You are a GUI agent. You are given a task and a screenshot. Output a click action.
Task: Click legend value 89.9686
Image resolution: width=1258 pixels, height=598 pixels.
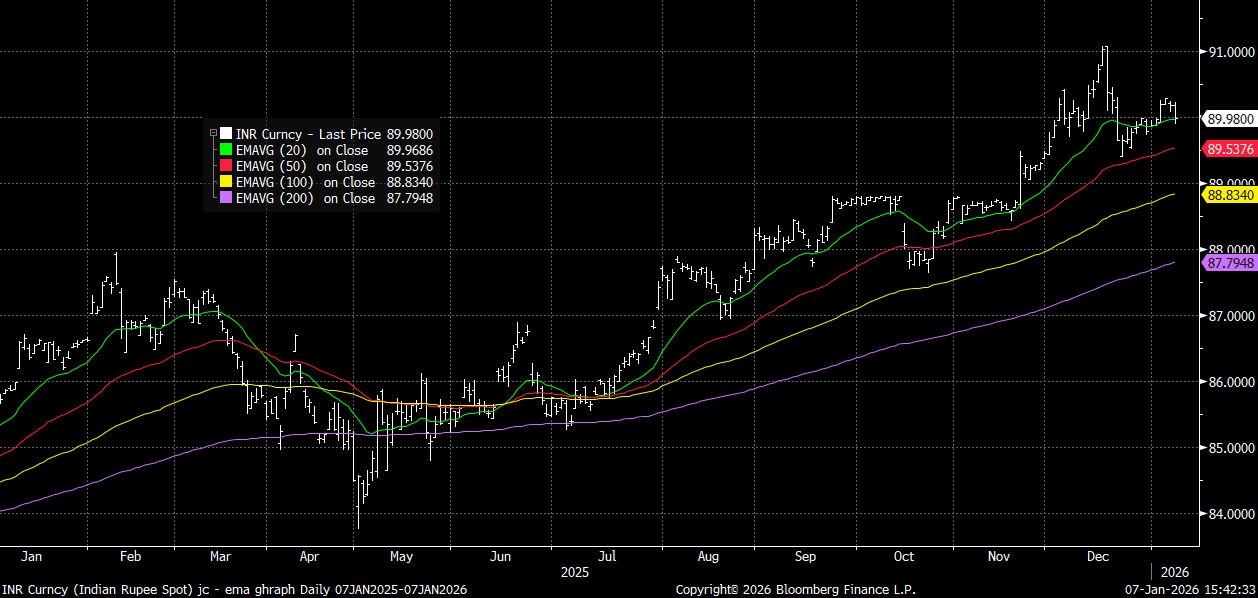pos(410,150)
